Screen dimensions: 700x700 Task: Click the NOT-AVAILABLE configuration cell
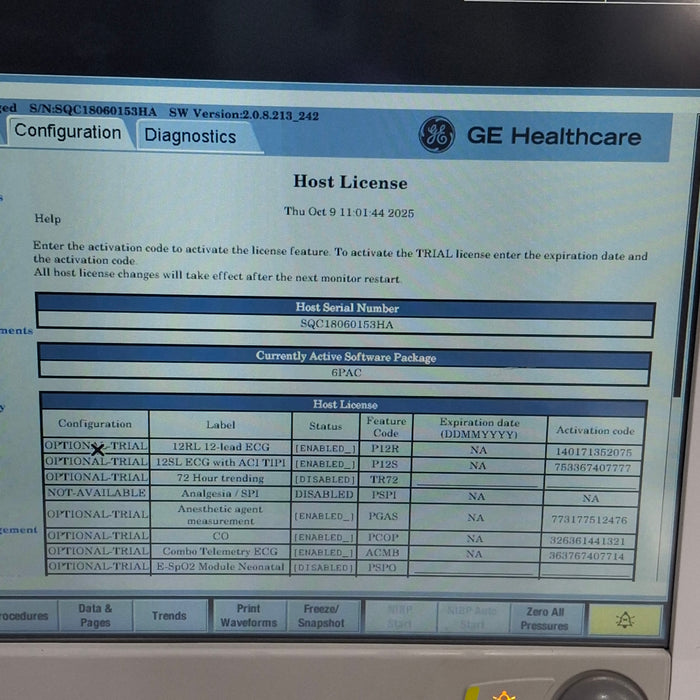tap(96, 492)
